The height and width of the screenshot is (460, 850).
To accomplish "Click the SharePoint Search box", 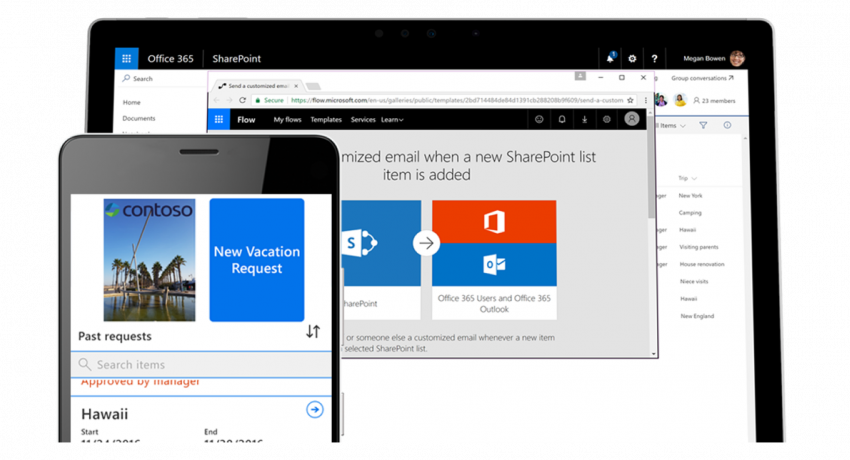I will tap(162, 79).
